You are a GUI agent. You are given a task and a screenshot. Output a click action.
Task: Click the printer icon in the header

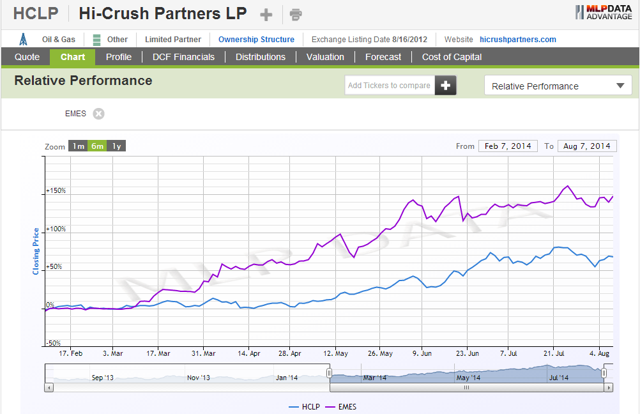(x=296, y=15)
